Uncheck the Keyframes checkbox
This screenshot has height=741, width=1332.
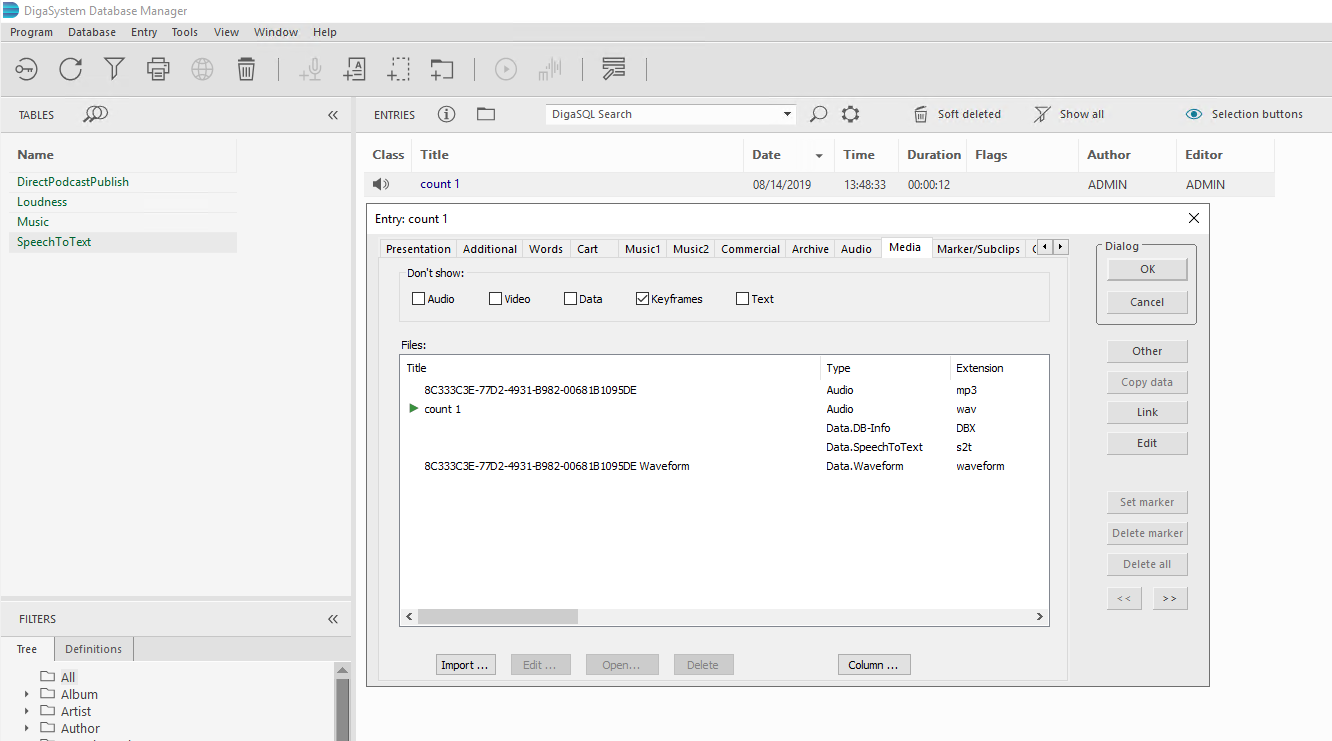point(642,299)
